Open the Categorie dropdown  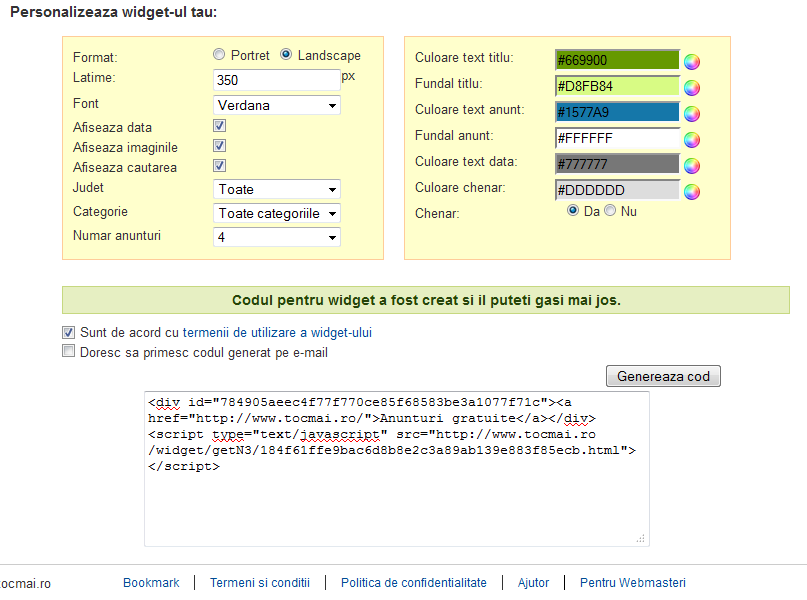pos(277,214)
